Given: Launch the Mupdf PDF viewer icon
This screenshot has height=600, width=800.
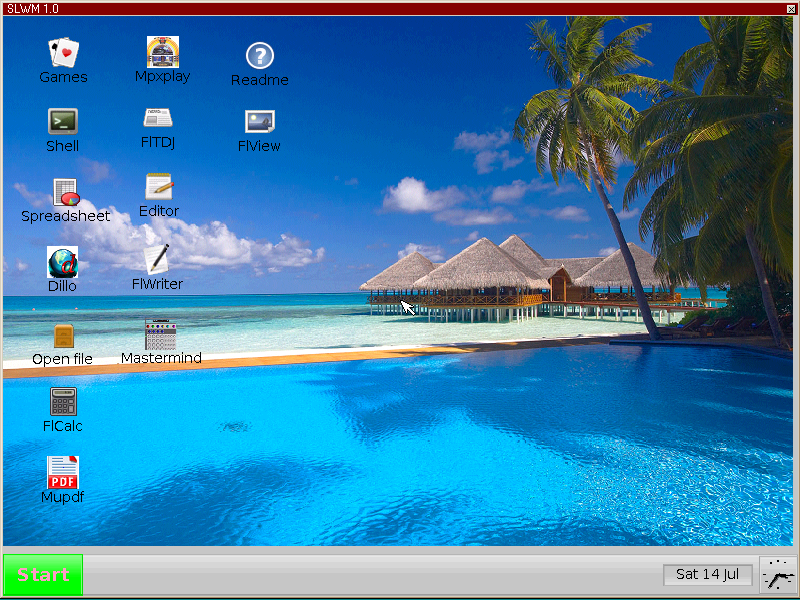Looking at the screenshot, I should click(x=62, y=472).
